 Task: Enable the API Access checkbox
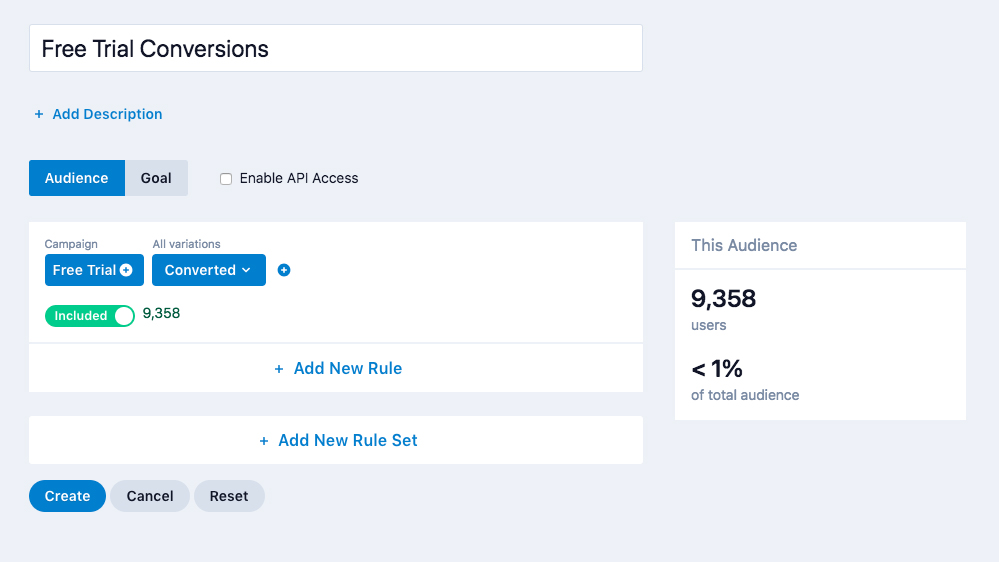tap(226, 179)
